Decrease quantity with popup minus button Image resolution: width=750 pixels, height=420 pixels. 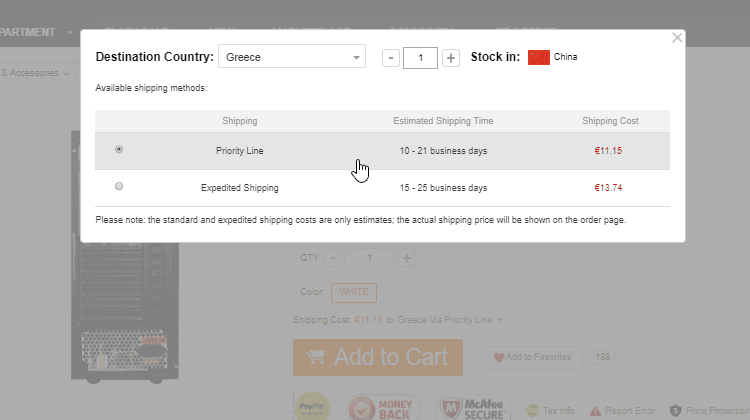(391, 58)
